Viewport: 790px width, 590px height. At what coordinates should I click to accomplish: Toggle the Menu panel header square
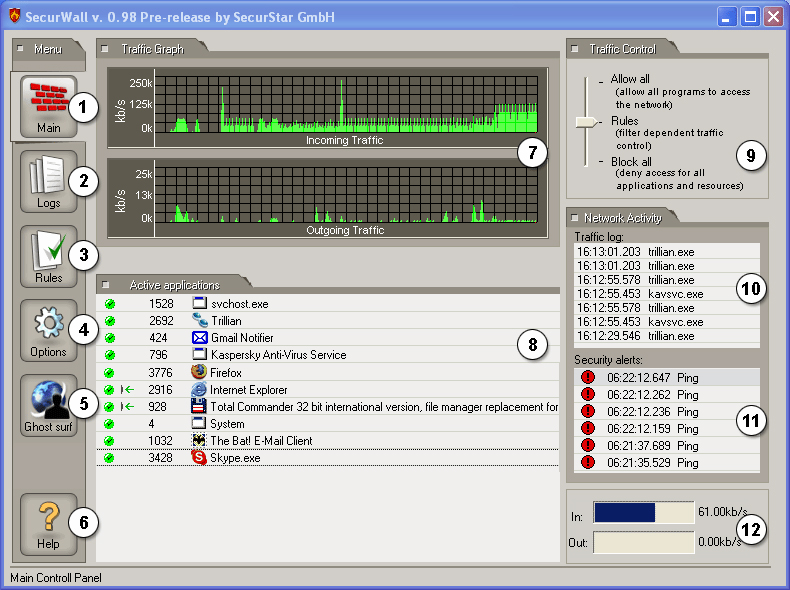click(x=20, y=48)
